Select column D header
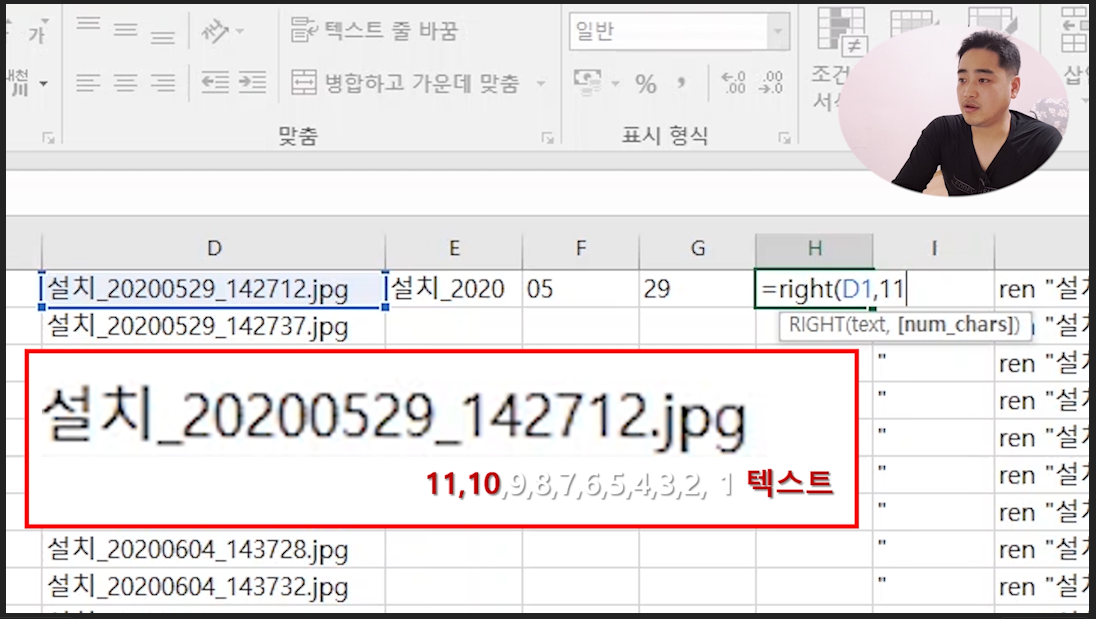Image resolution: width=1096 pixels, height=619 pixels. click(x=213, y=248)
